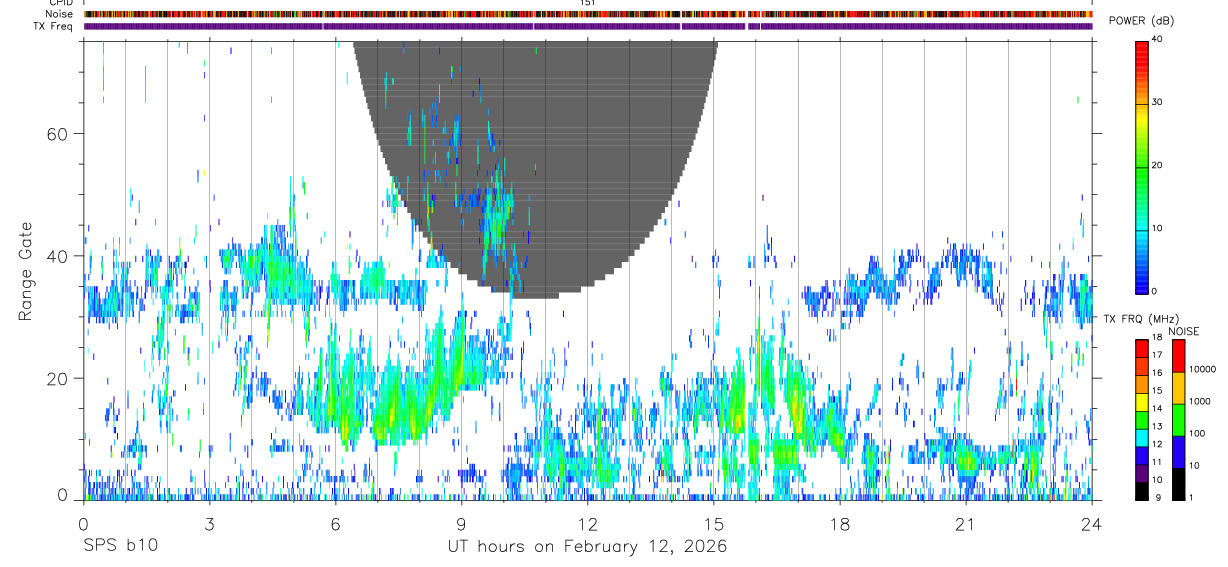Click the x-axis tick label '21'

(965, 523)
